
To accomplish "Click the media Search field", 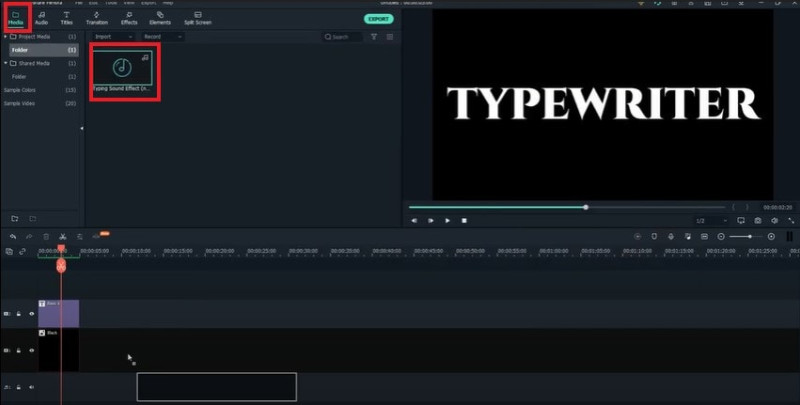I will (343, 37).
